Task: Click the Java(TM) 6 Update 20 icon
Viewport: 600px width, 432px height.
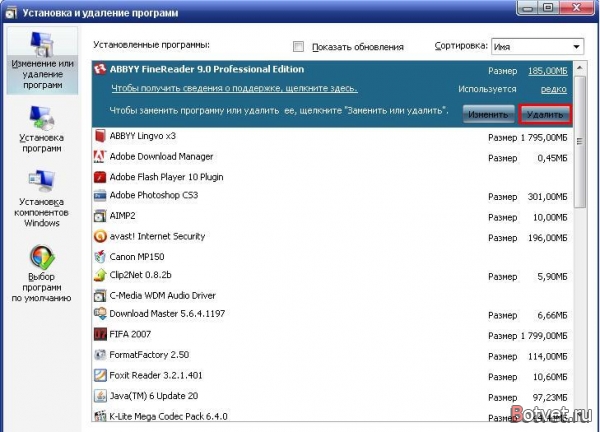Action: pyautogui.click(x=100, y=396)
